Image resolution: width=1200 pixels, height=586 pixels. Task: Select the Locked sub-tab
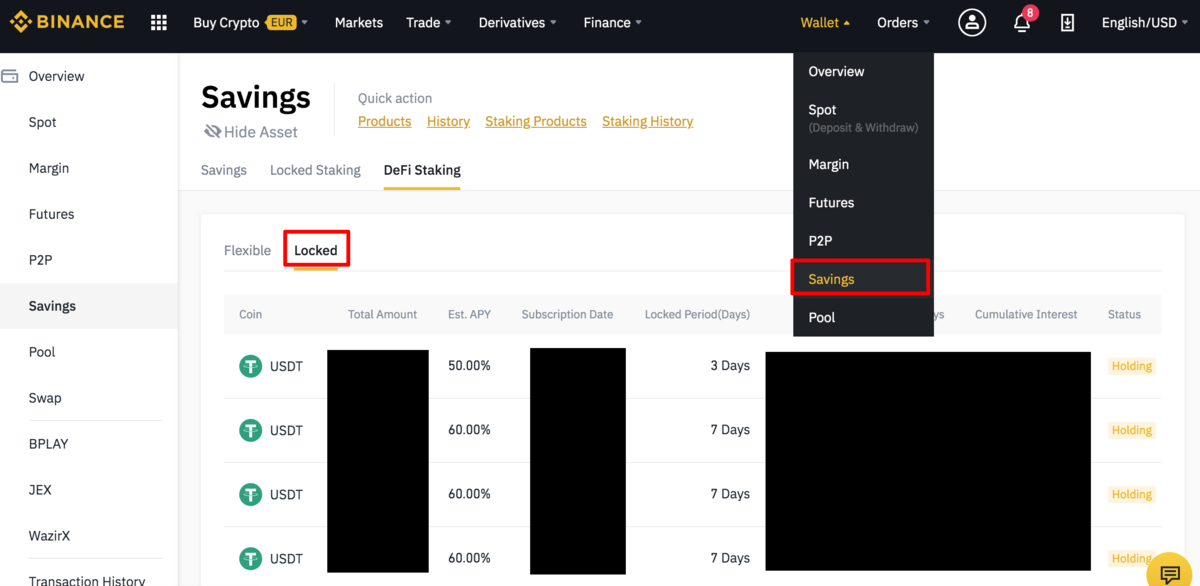316,250
